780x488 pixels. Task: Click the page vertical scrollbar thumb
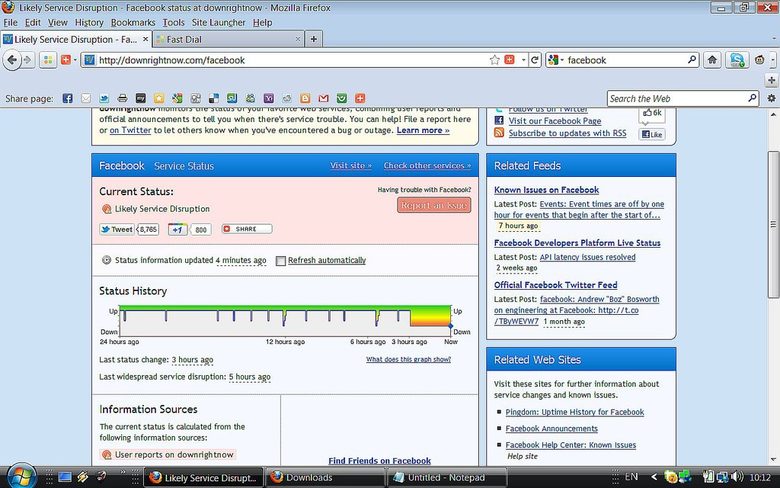pyautogui.click(x=773, y=224)
